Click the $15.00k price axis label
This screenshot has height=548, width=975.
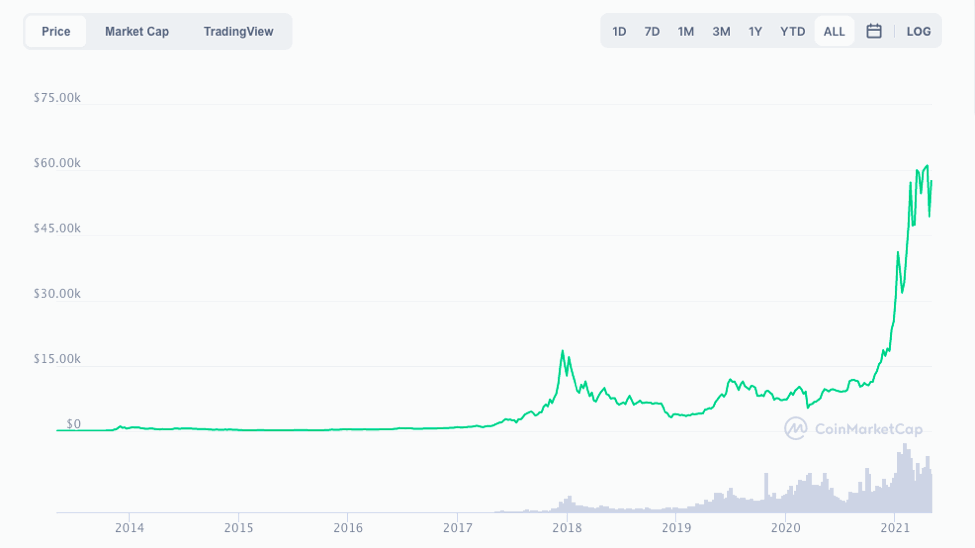57,359
